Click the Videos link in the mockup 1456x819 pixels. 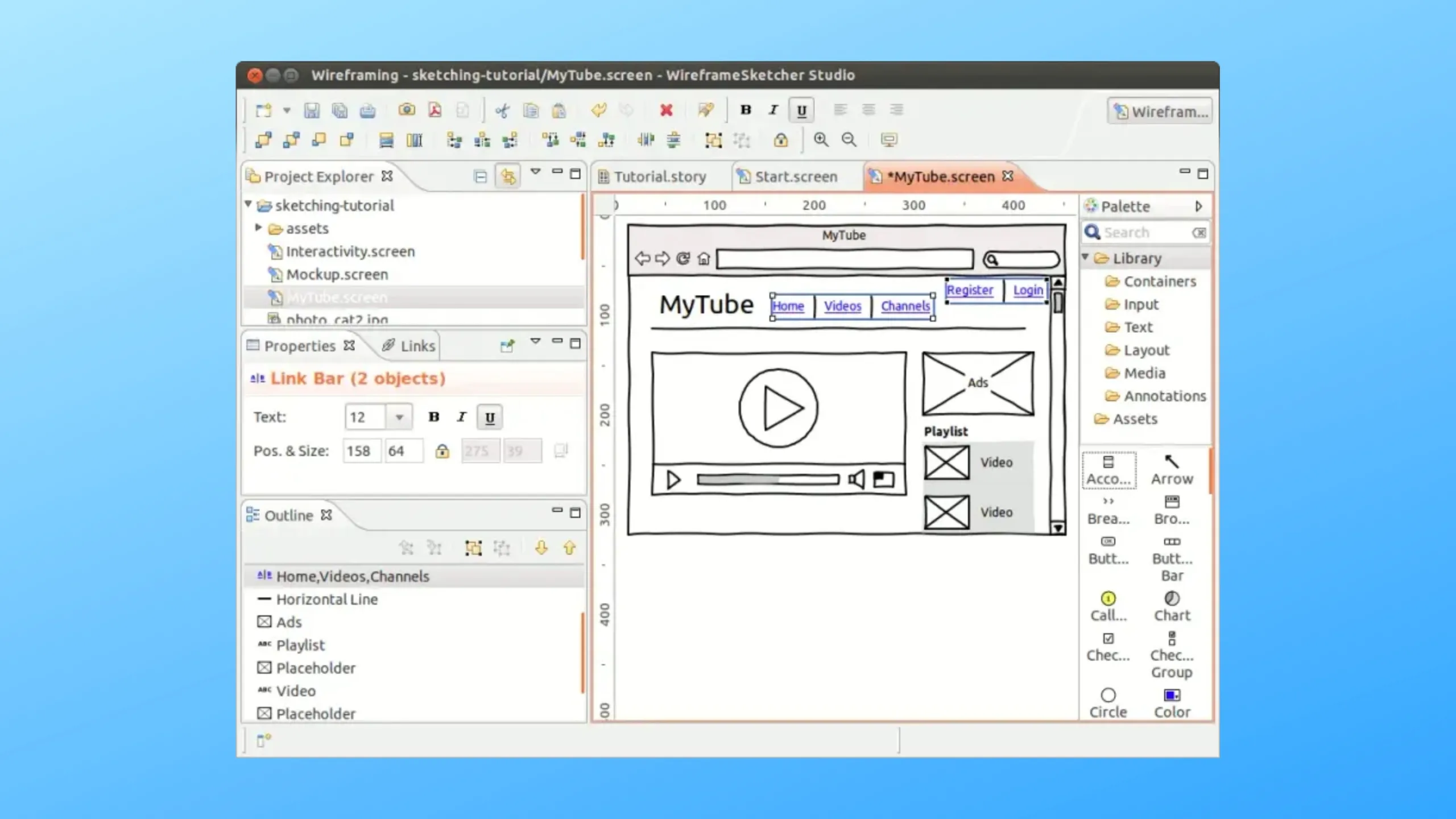pyautogui.click(x=843, y=306)
